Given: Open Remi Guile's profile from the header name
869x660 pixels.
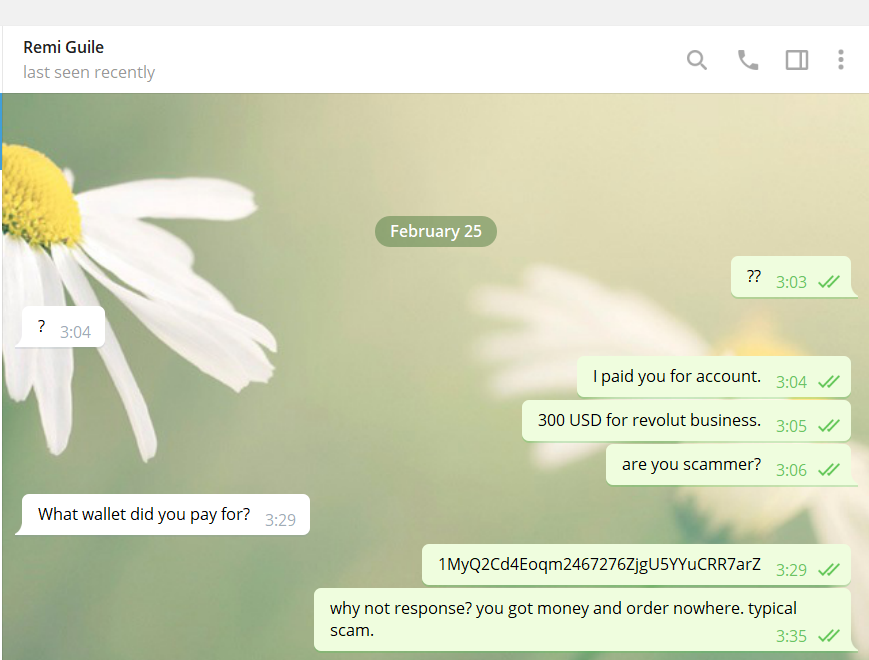Looking at the screenshot, I should coord(63,47).
